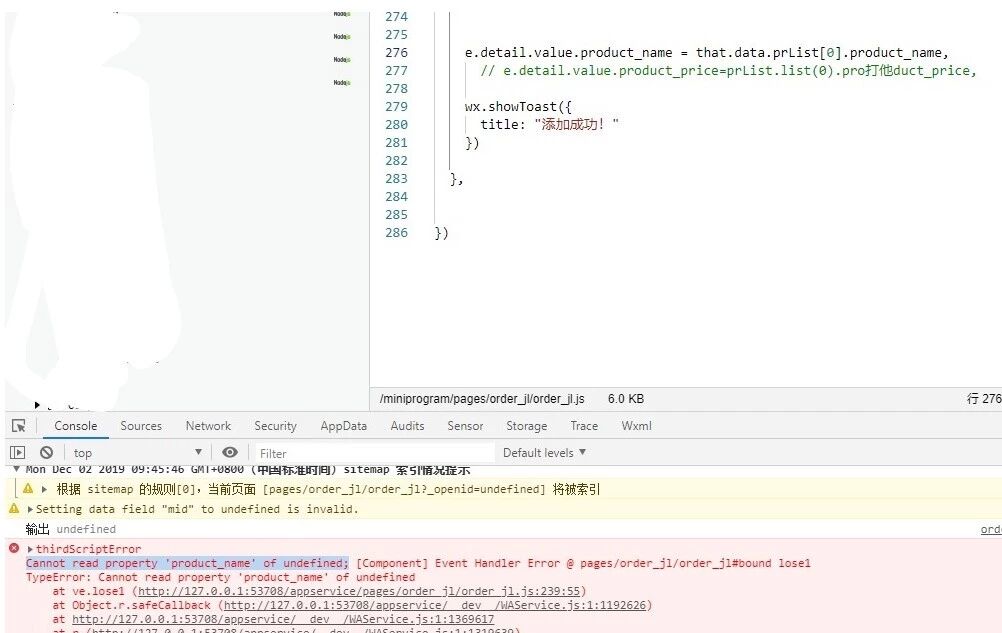Open the Security tab
Image resolution: width=1002 pixels, height=633 pixels.
pyautogui.click(x=275, y=426)
